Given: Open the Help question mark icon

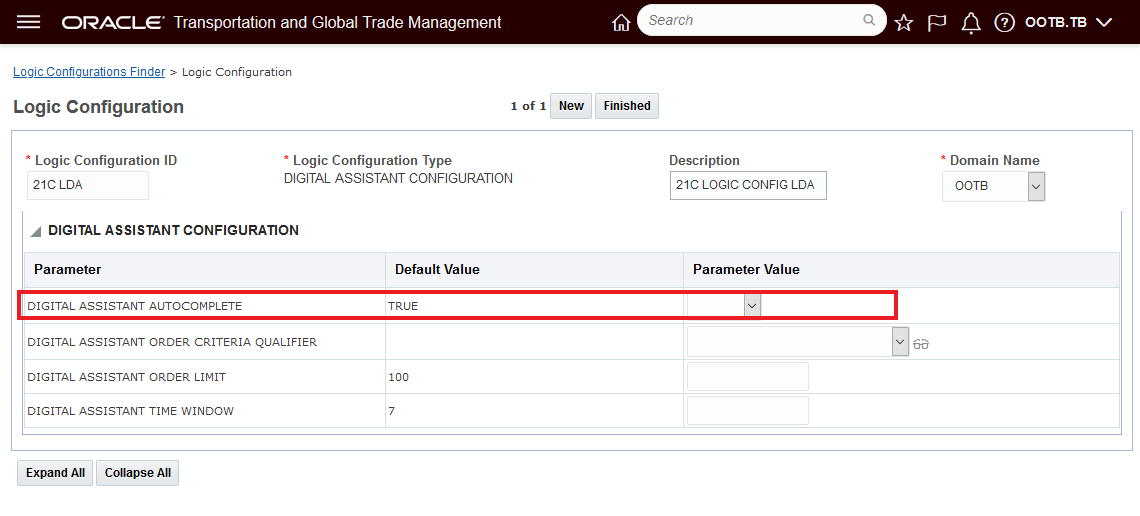Looking at the screenshot, I should point(1005,22).
